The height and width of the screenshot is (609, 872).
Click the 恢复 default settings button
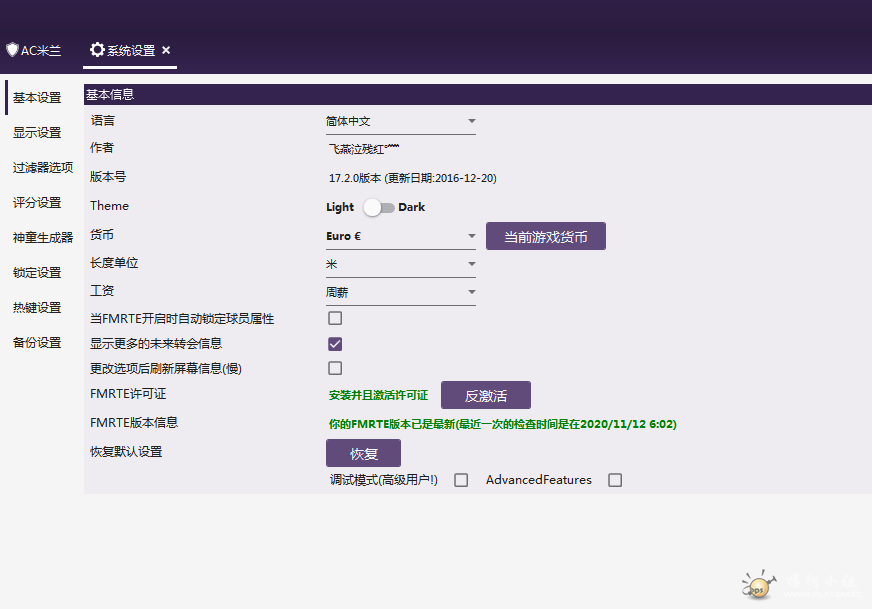pyautogui.click(x=364, y=453)
